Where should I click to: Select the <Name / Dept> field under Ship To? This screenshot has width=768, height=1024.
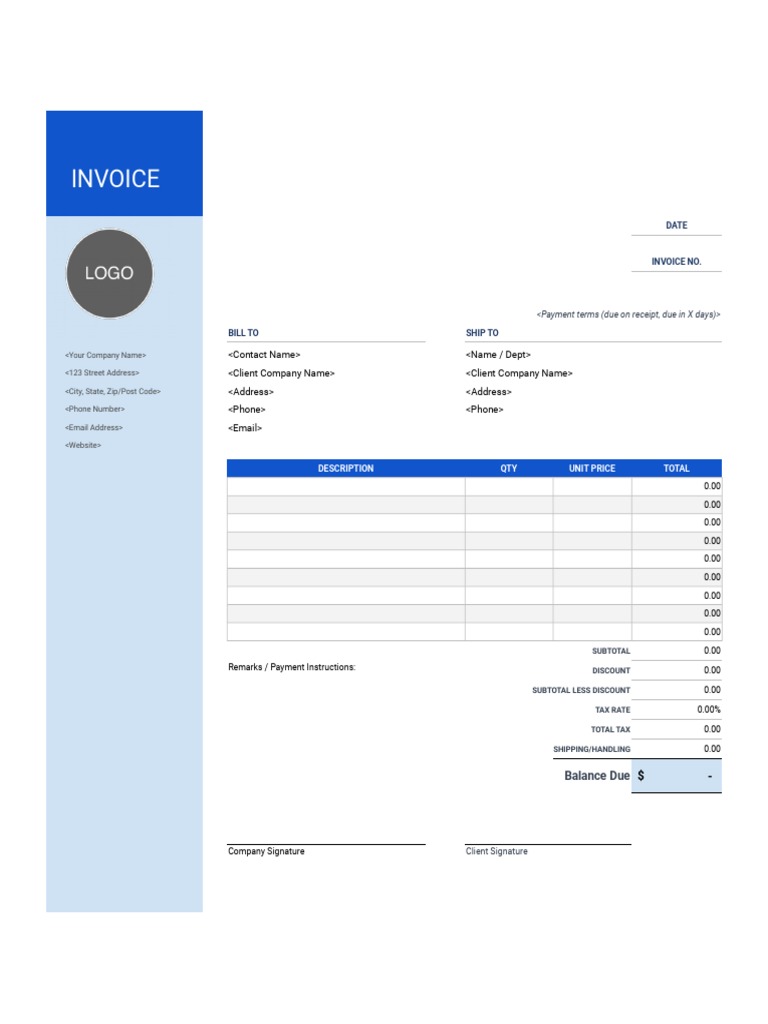(498, 355)
